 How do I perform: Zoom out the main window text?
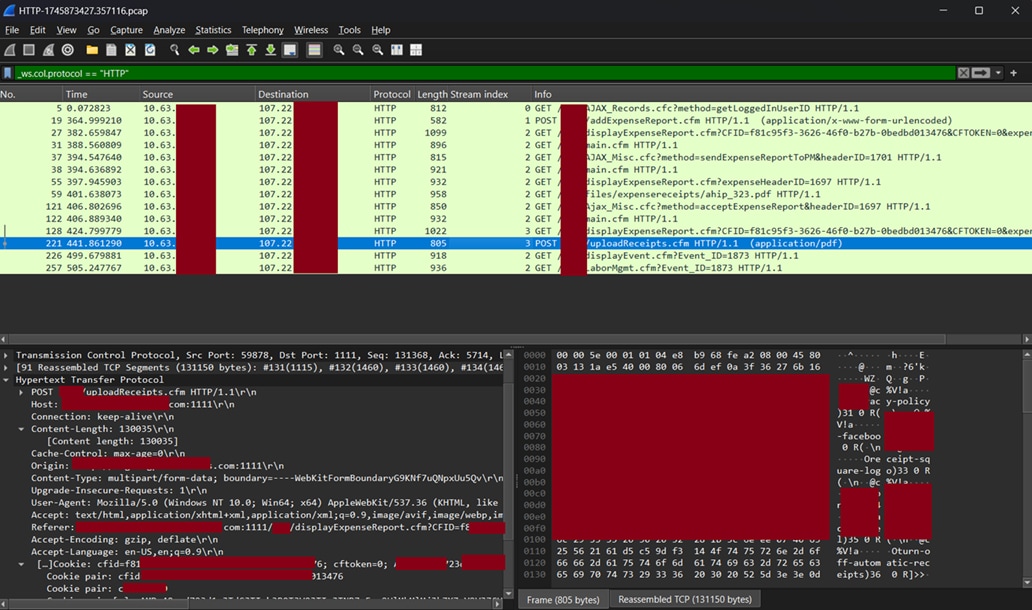point(358,50)
